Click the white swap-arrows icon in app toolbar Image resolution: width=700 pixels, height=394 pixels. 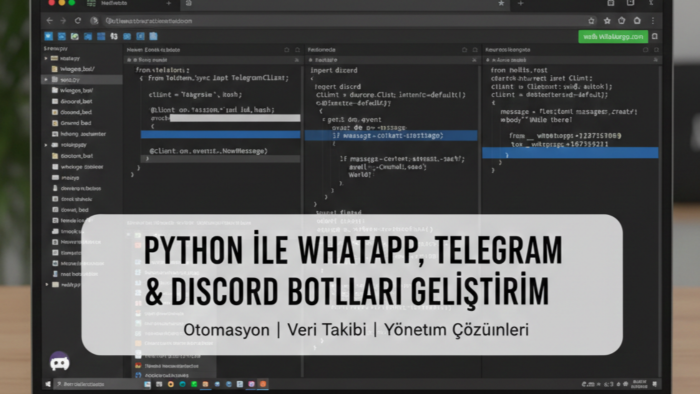(114, 36)
